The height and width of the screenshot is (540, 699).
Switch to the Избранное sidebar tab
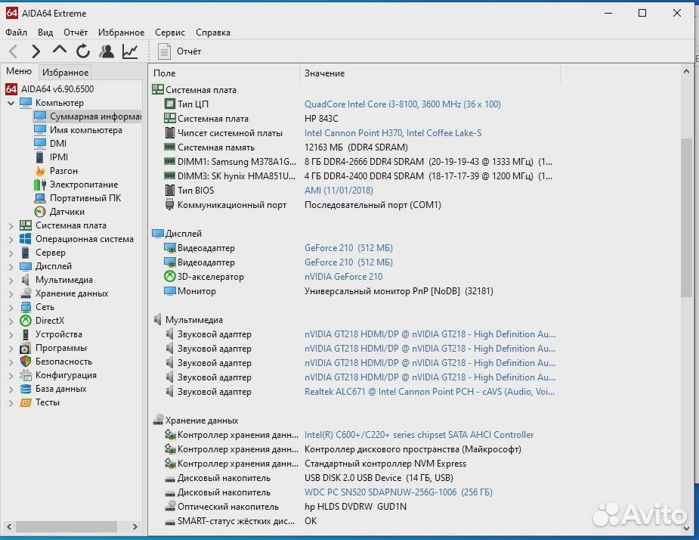tap(65, 72)
